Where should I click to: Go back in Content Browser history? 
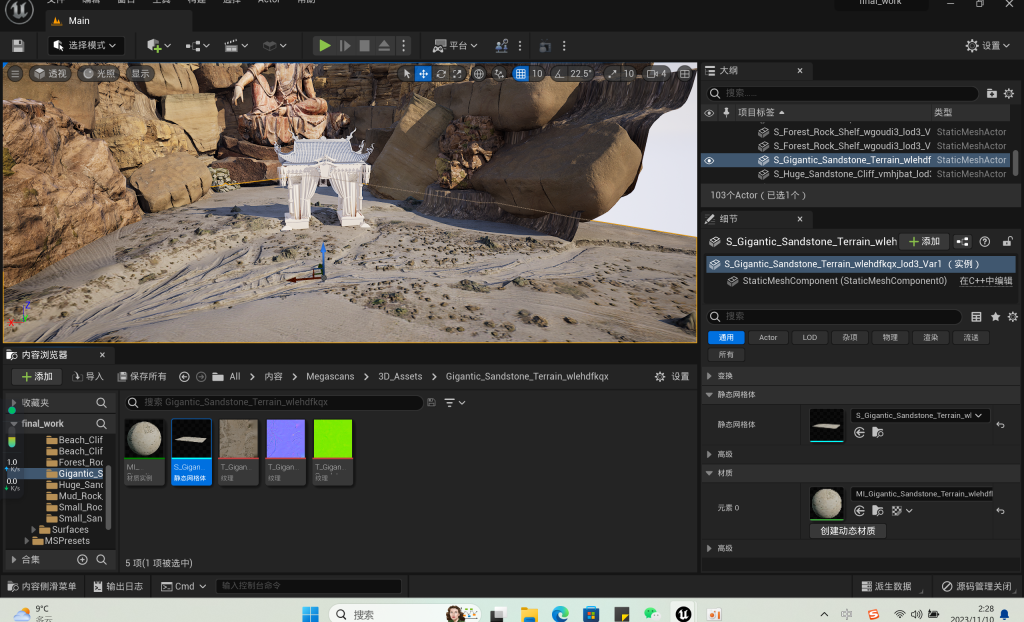[184, 377]
